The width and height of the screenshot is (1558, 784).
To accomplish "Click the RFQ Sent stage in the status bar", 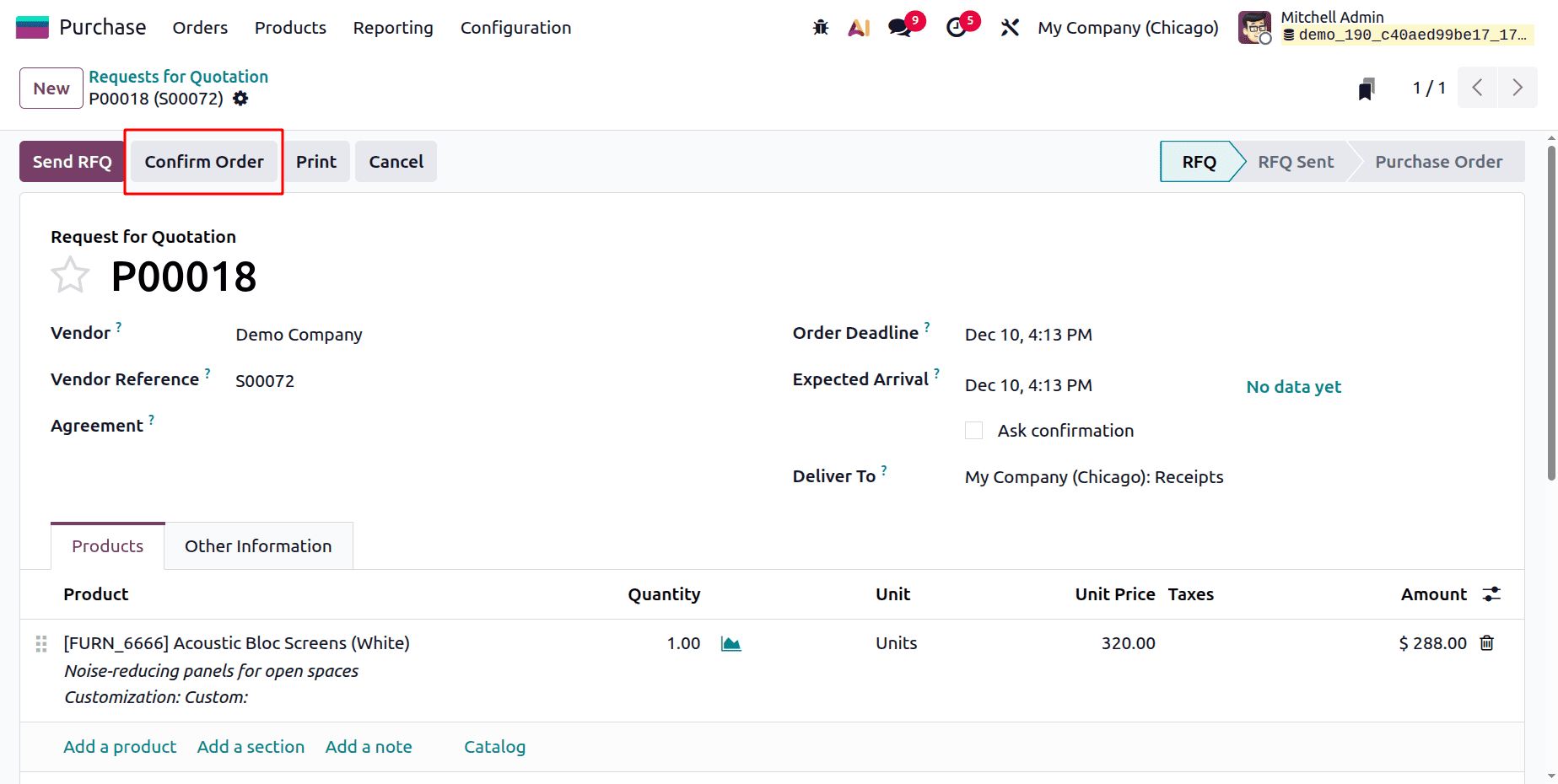I will [1296, 161].
